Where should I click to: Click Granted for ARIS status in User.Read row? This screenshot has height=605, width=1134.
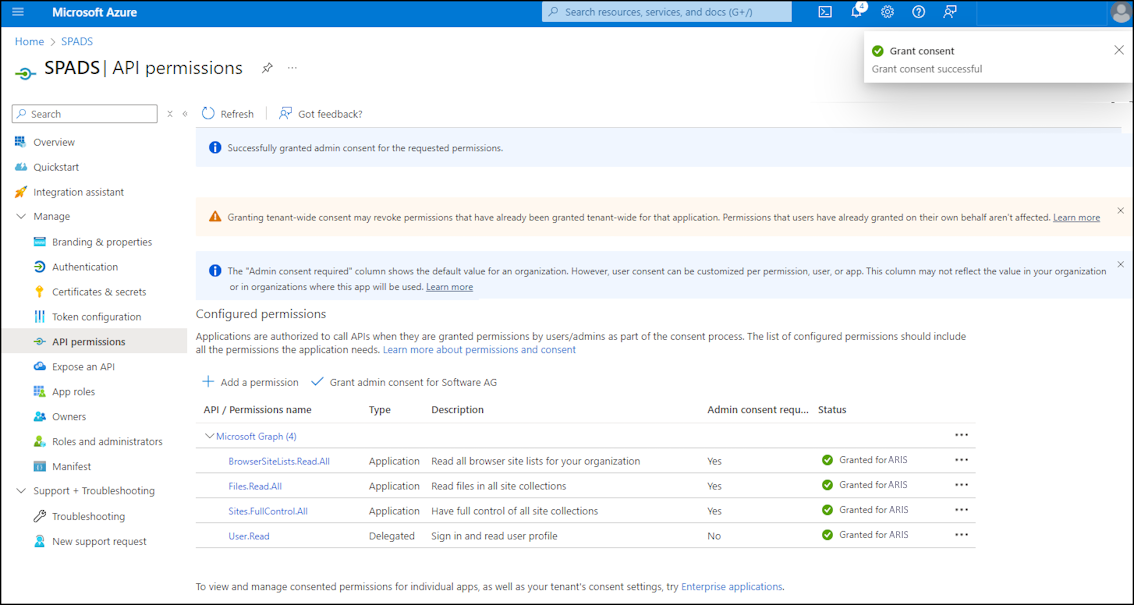click(865, 535)
